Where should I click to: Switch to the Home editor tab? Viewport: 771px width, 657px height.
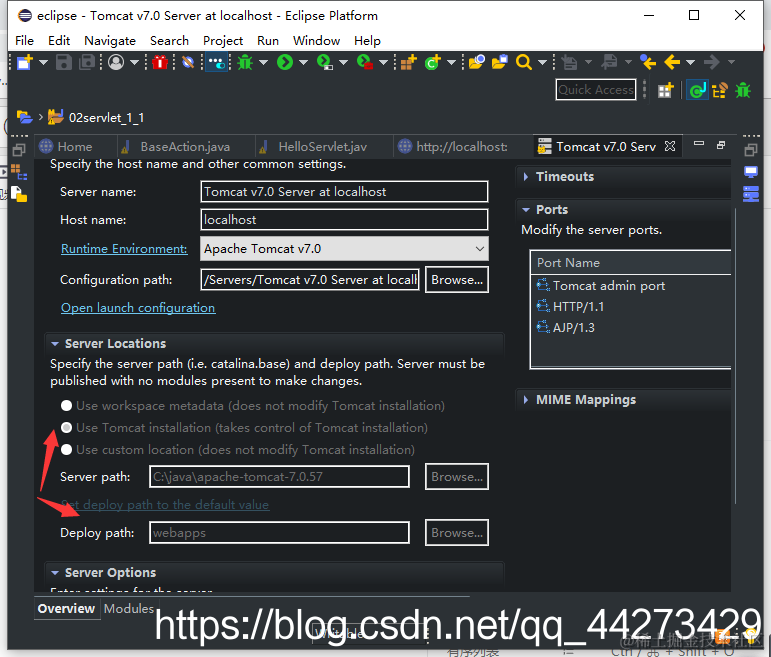(75, 147)
